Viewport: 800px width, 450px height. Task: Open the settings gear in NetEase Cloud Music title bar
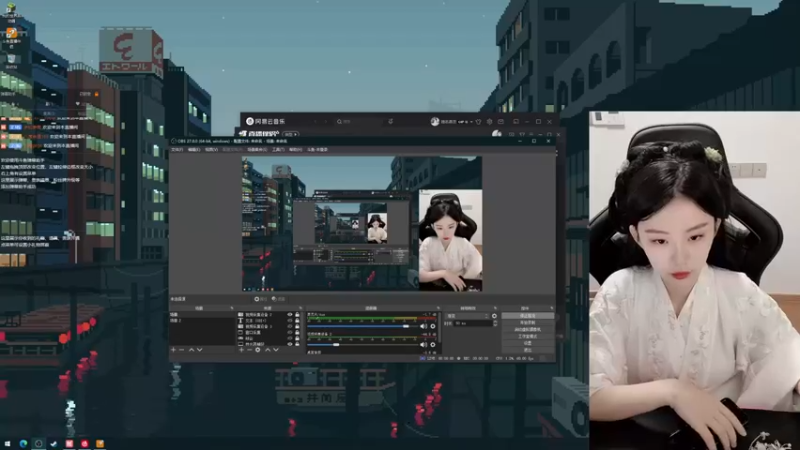click(489, 122)
